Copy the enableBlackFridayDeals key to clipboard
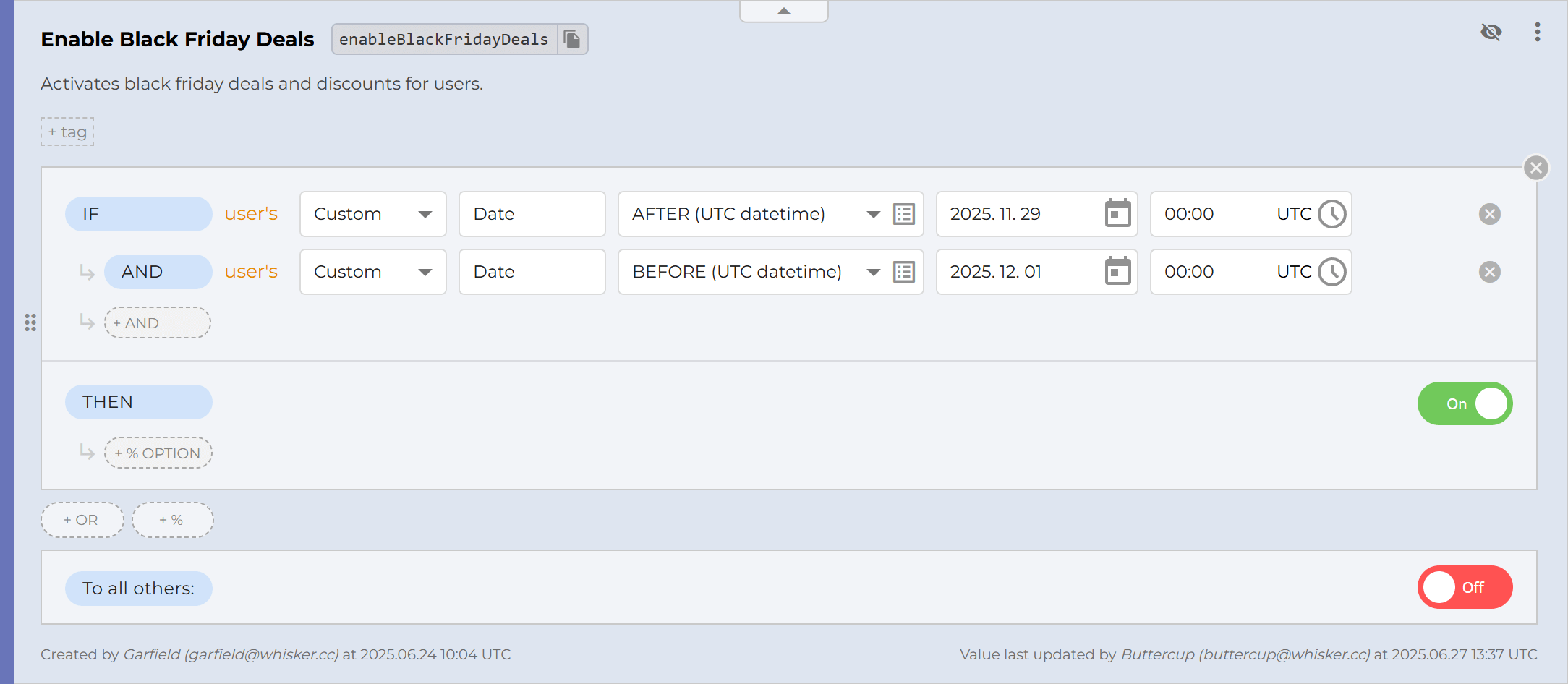Image resolution: width=1568 pixels, height=684 pixels. 572,39
